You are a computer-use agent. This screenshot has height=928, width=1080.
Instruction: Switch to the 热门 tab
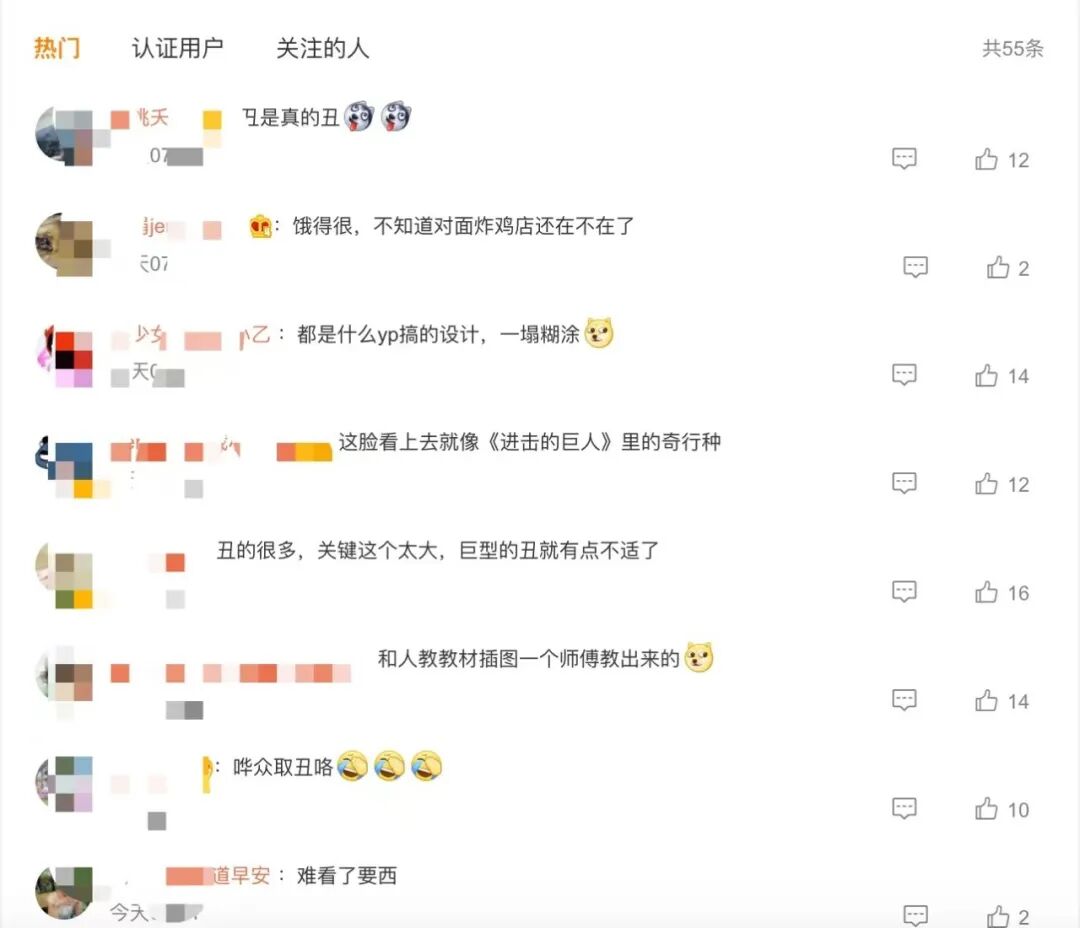(x=57, y=48)
